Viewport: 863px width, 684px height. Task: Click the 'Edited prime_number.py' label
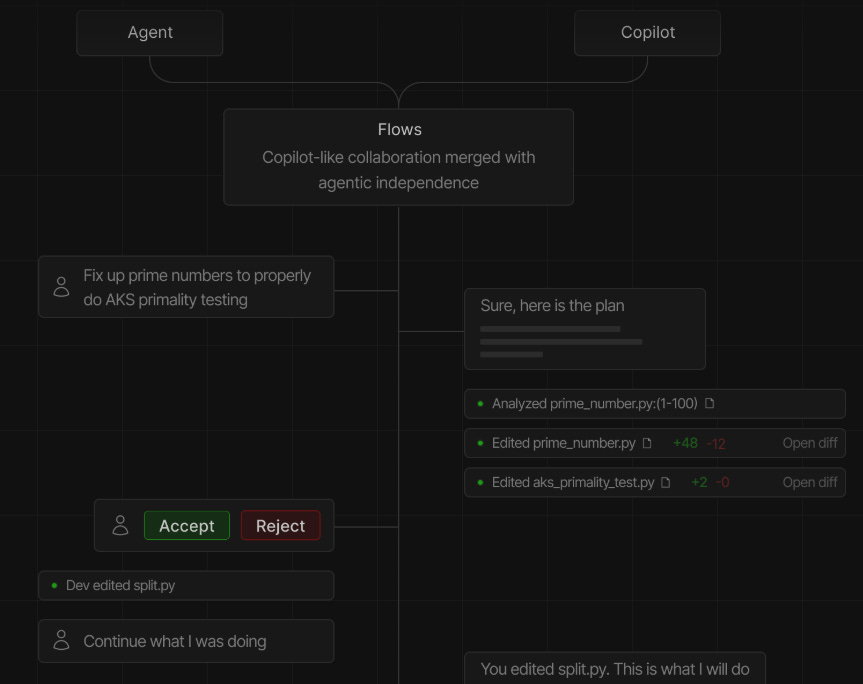click(564, 443)
